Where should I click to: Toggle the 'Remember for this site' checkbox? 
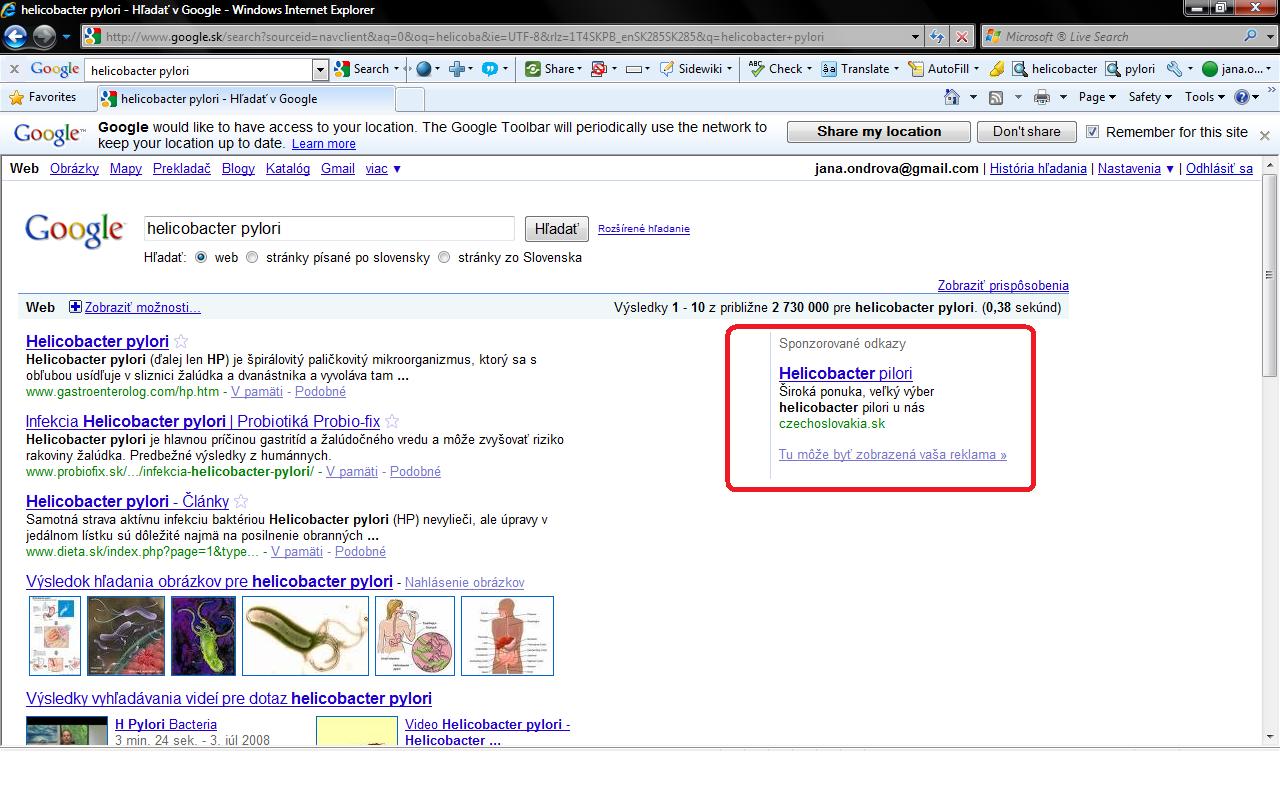(x=1092, y=132)
